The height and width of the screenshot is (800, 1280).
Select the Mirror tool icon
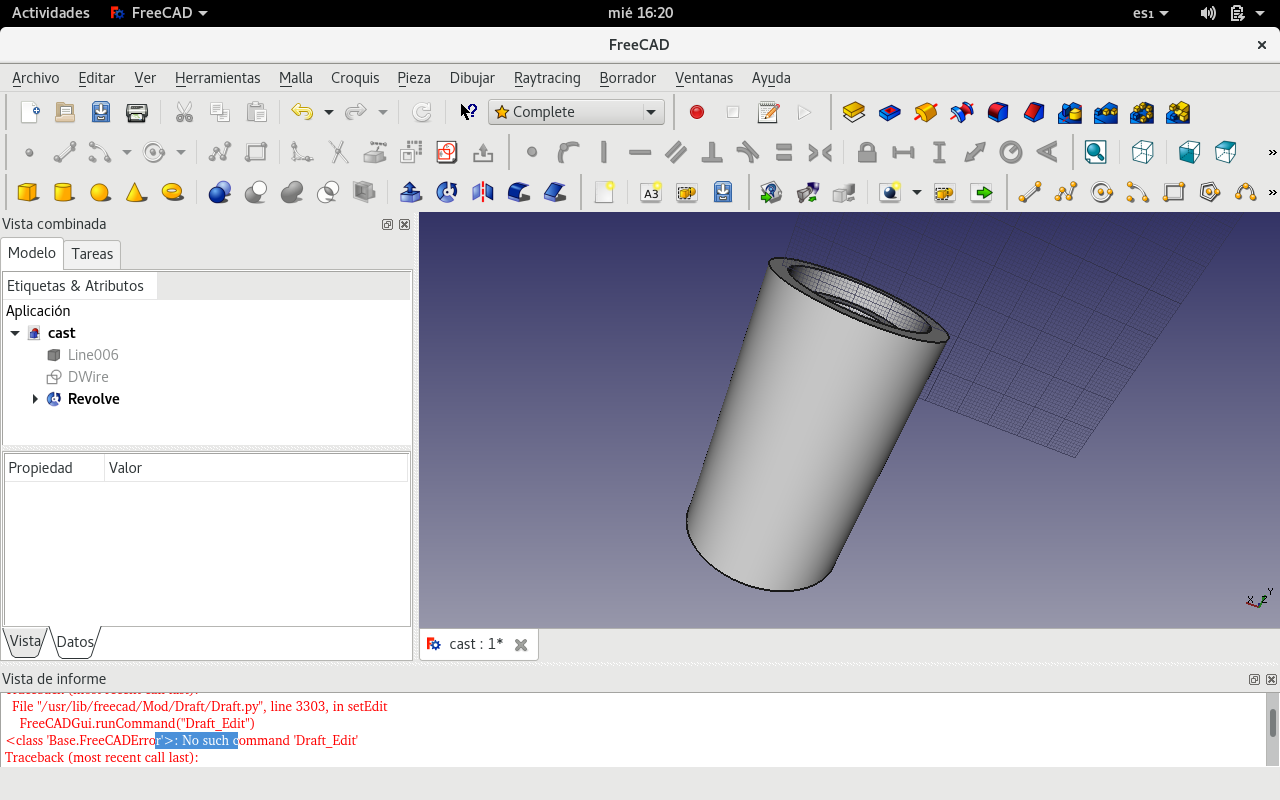[483, 192]
